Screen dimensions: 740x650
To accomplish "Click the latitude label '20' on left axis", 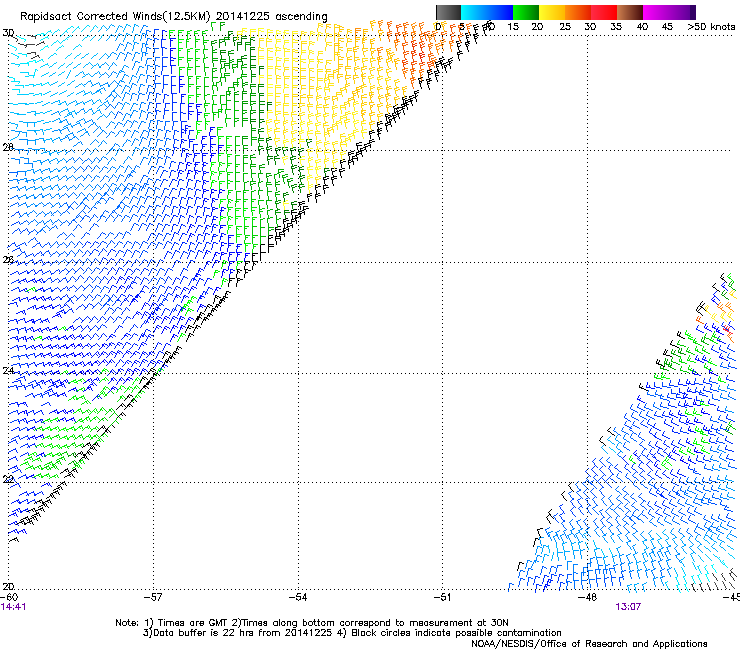I will click(8, 587).
